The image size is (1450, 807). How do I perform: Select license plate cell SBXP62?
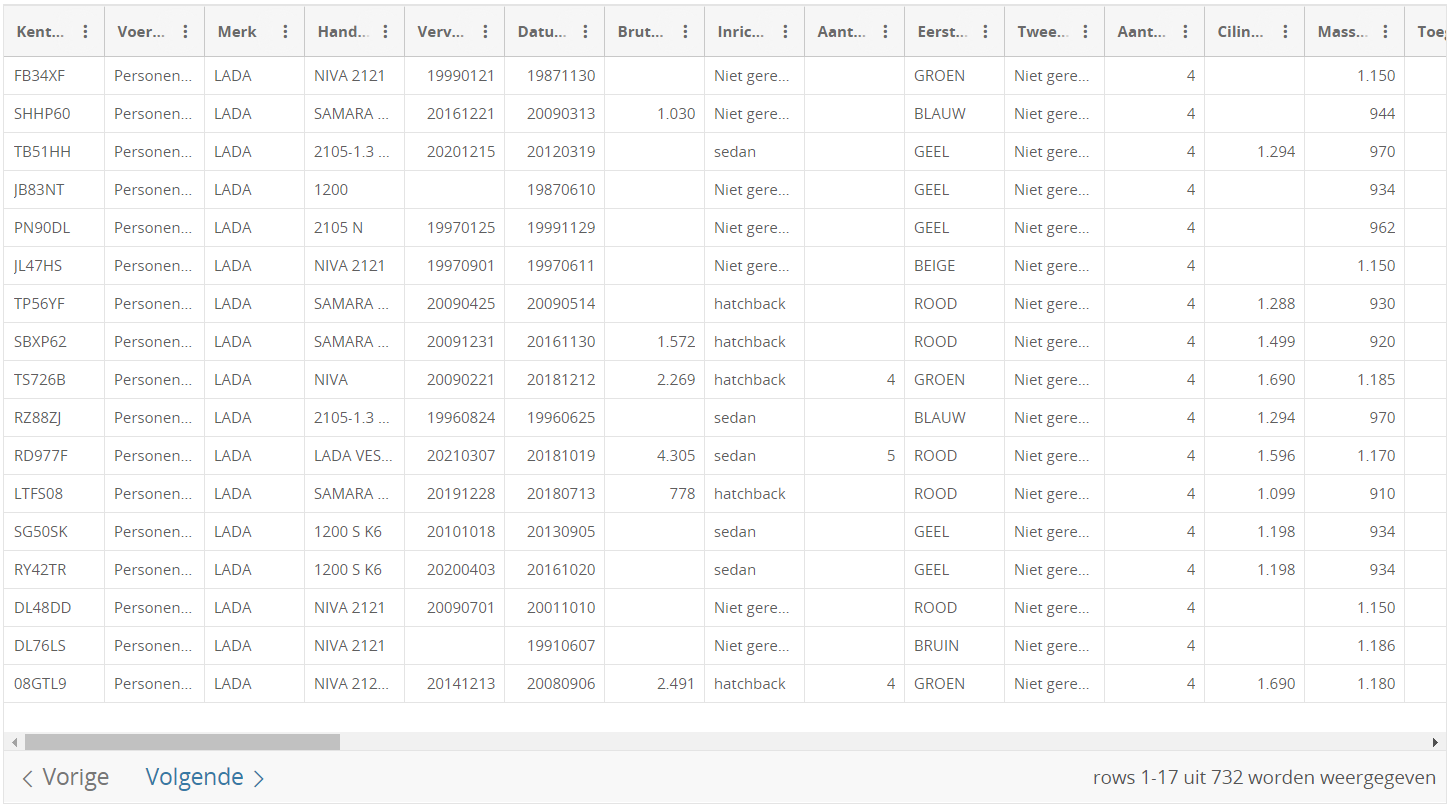54,342
